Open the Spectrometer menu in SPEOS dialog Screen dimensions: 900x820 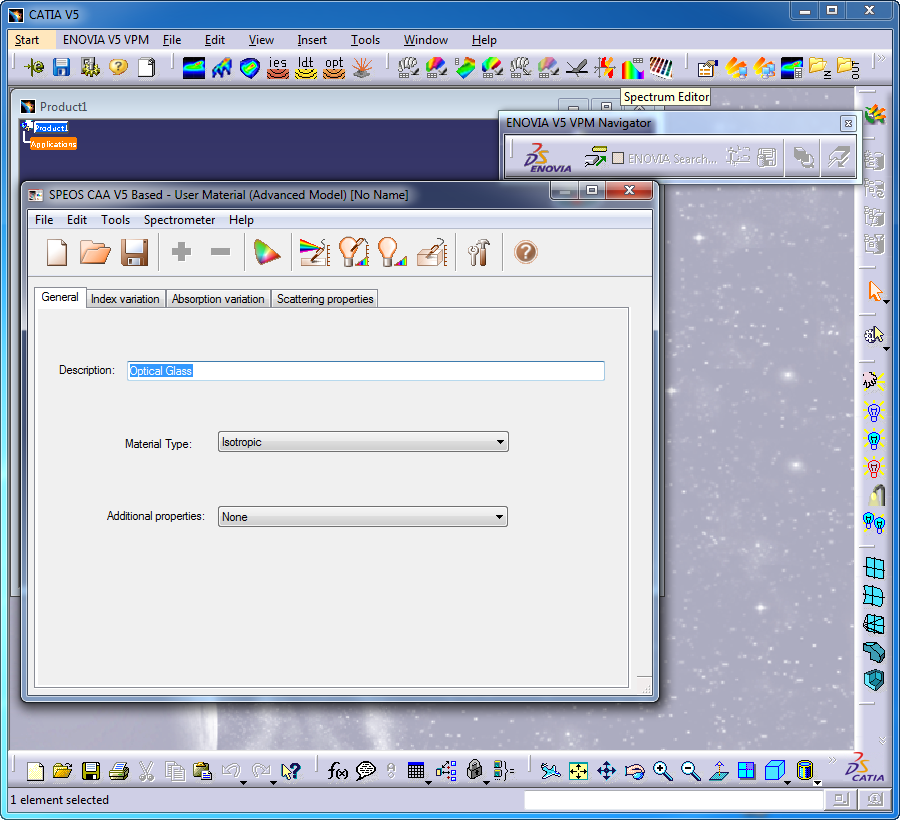point(179,220)
